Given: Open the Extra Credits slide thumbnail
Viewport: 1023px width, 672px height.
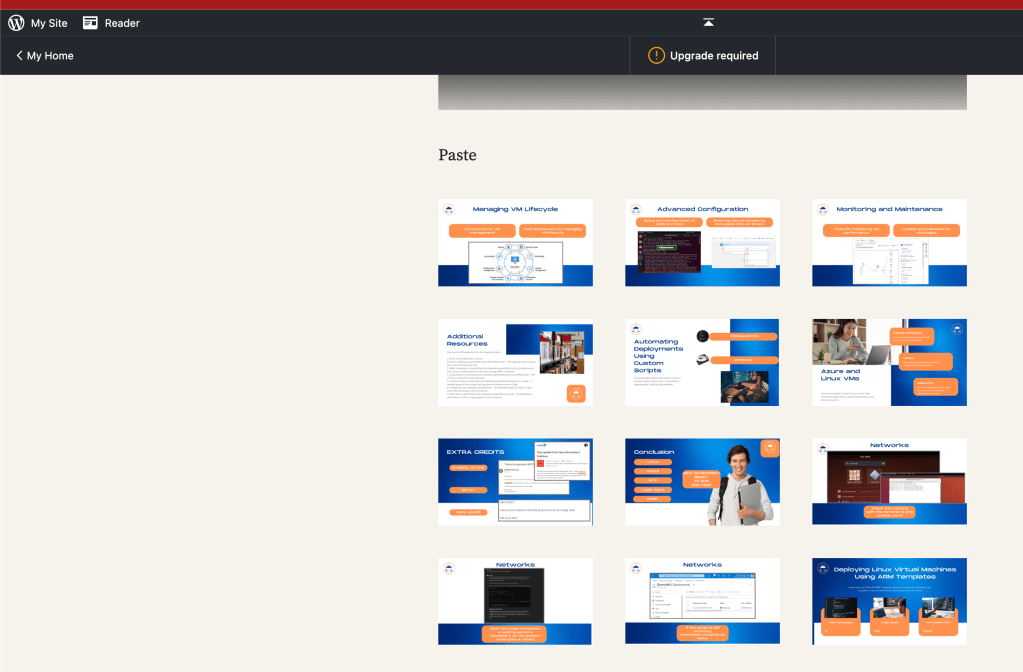Looking at the screenshot, I should pyautogui.click(x=515, y=481).
